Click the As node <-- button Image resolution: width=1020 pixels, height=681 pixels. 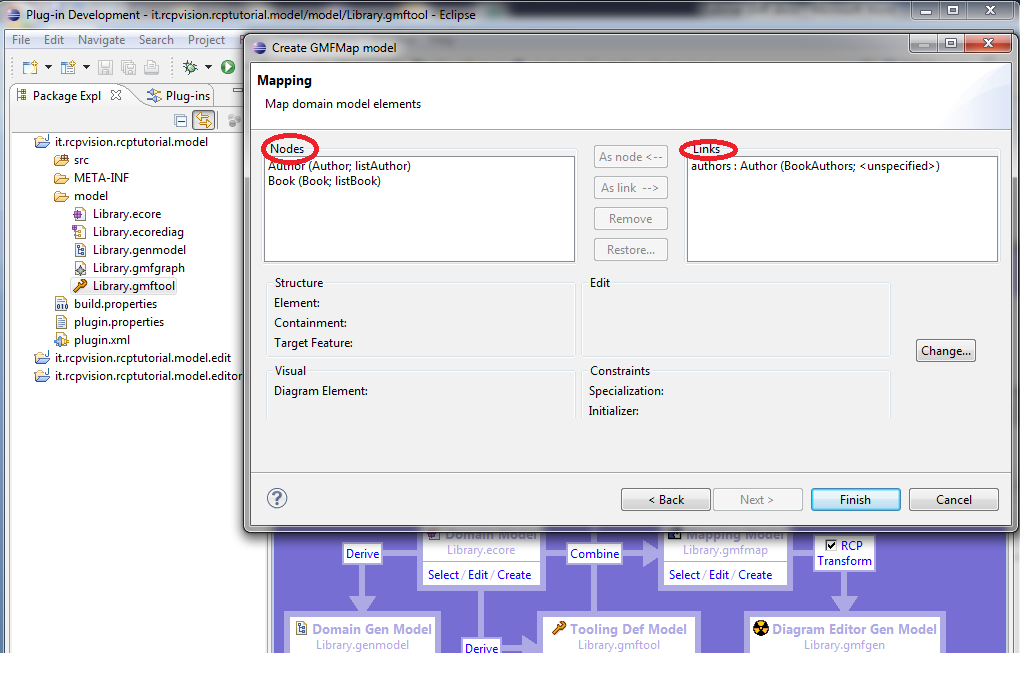click(x=630, y=157)
